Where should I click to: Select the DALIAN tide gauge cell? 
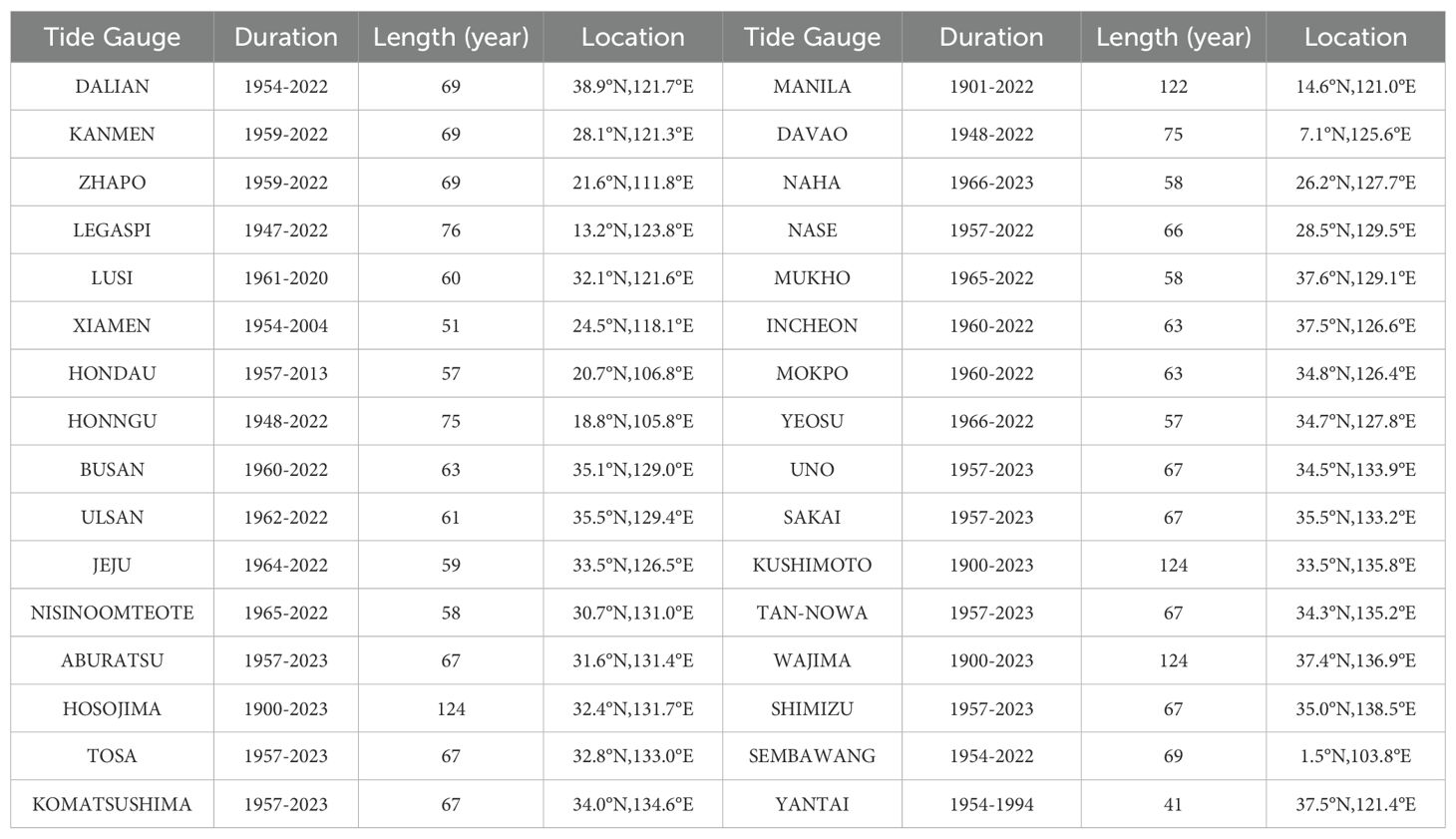[x=112, y=87]
